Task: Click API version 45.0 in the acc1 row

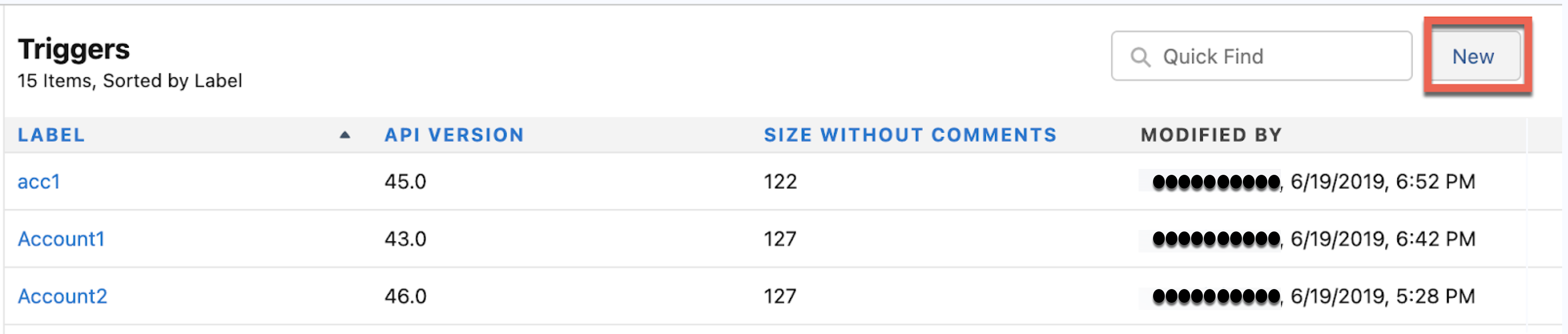Action: pyautogui.click(x=405, y=182)
